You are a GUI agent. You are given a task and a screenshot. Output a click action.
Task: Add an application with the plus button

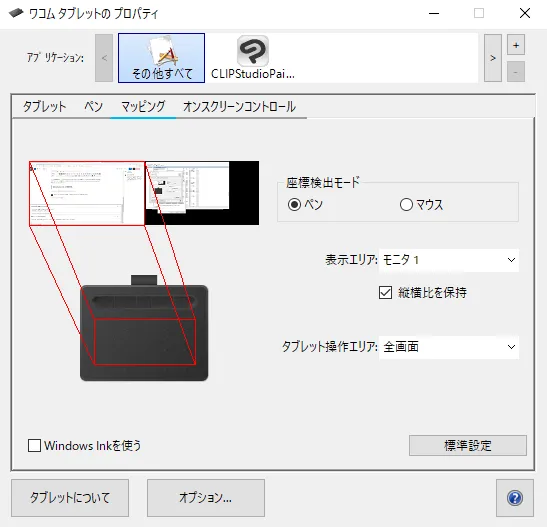click(x=516, y=45)
